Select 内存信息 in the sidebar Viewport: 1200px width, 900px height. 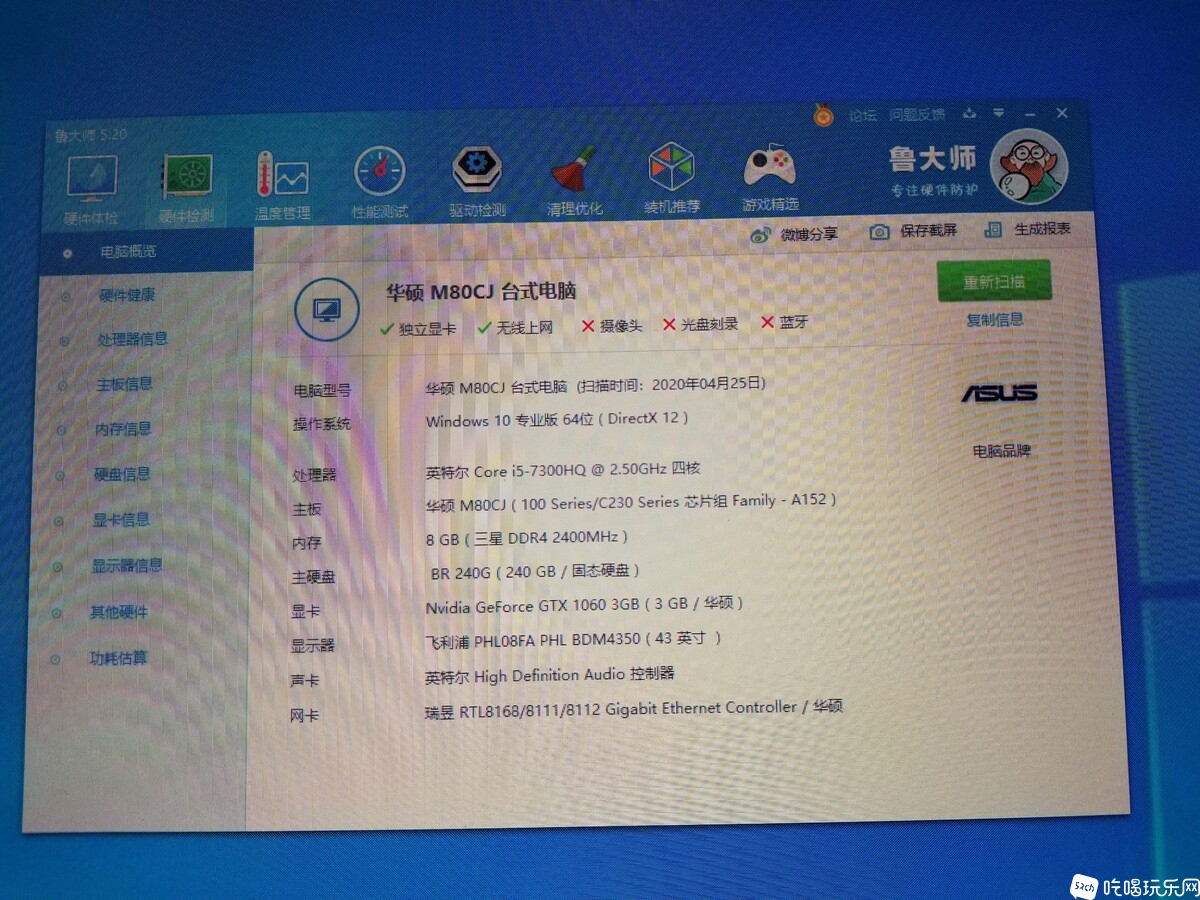[123, 429]
